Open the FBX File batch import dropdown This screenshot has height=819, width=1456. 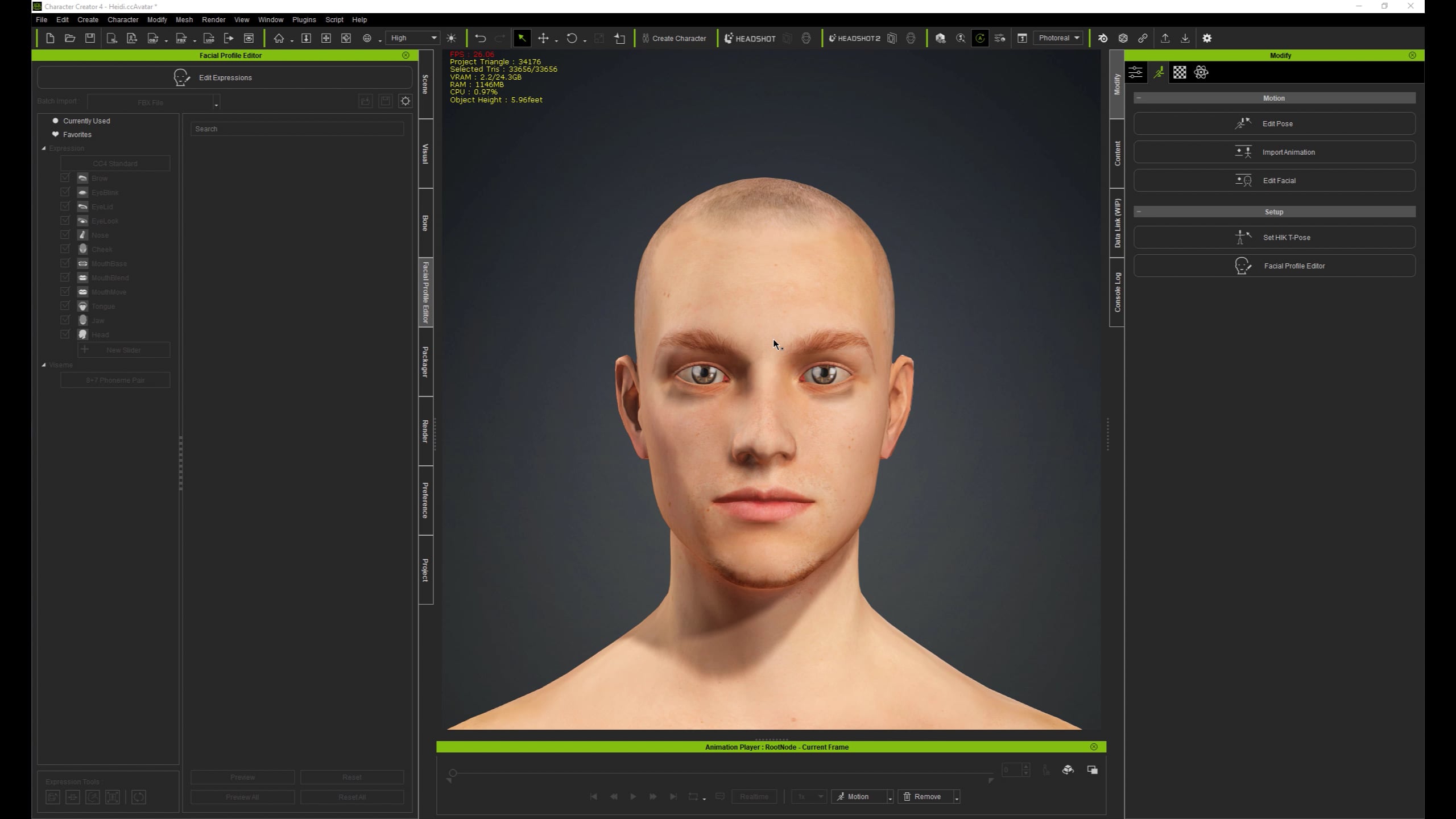pos(216,104)
